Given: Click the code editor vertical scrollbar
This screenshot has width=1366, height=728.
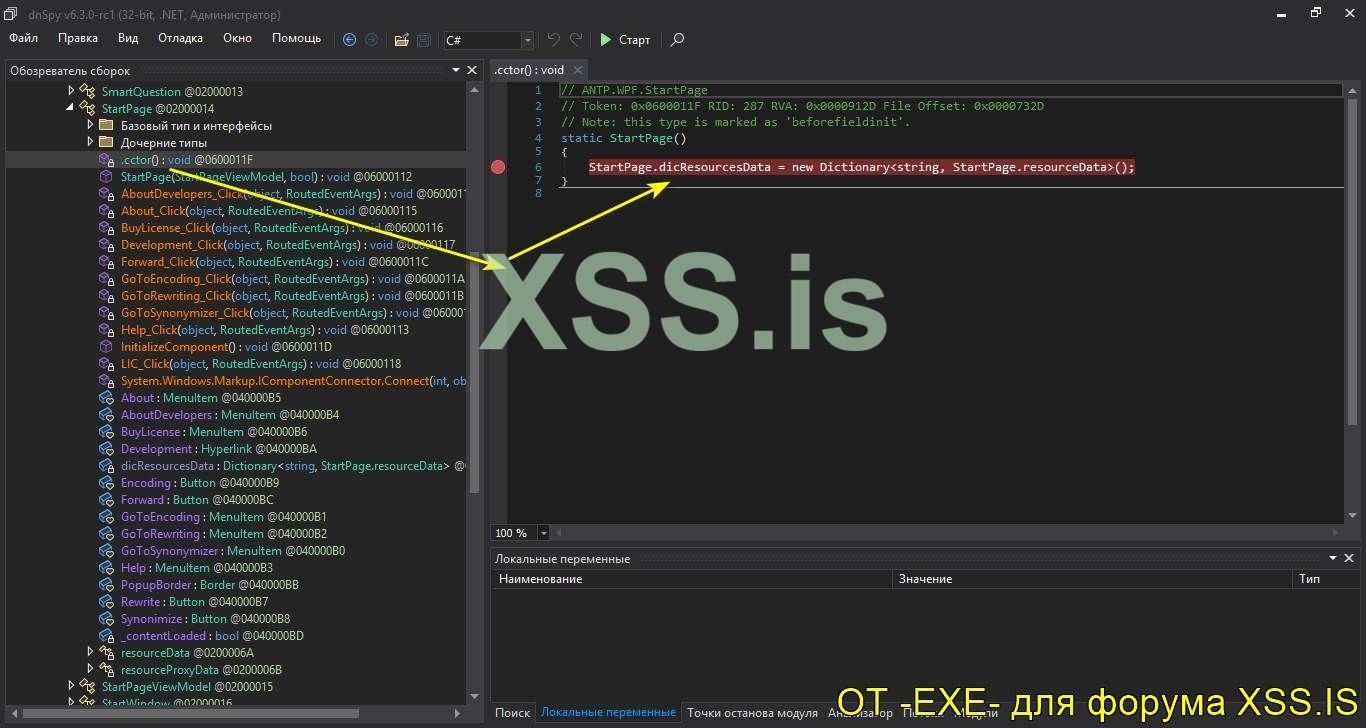Looking at the screenshot, I should click(1353, 260).
